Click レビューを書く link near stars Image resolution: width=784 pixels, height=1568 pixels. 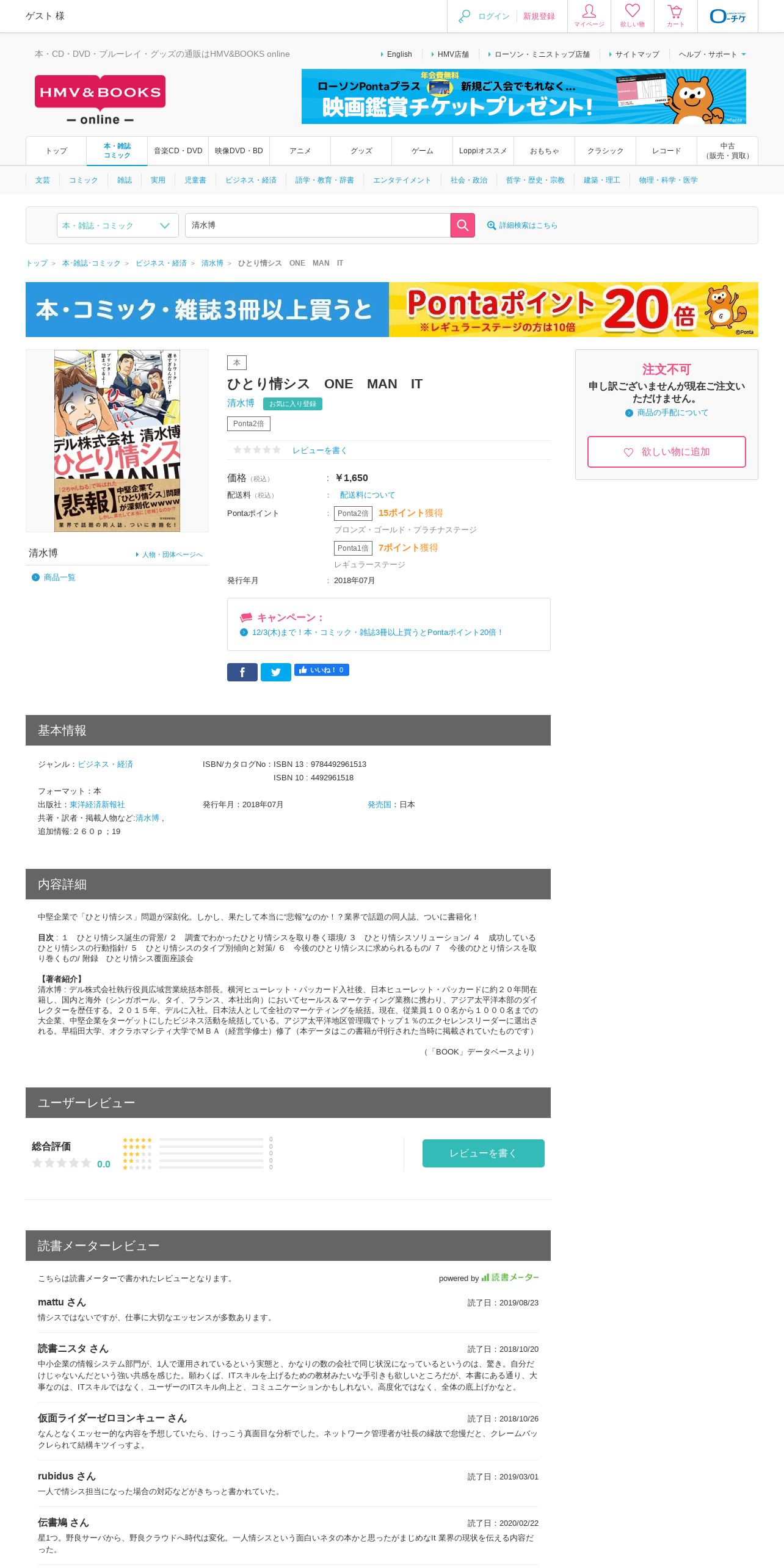pos(320,451)
